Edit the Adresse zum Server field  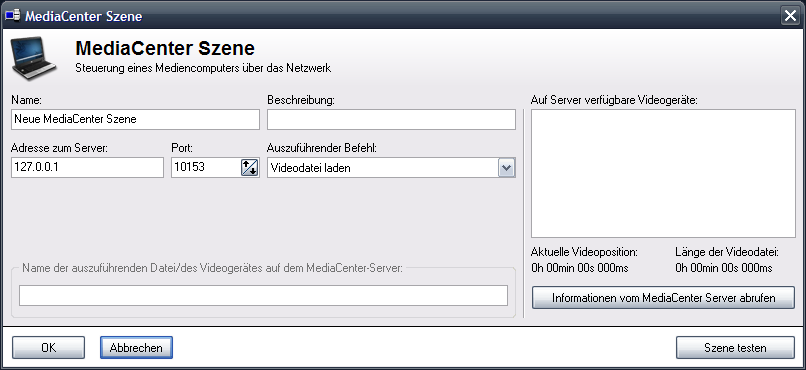click(x=87, y=168)
